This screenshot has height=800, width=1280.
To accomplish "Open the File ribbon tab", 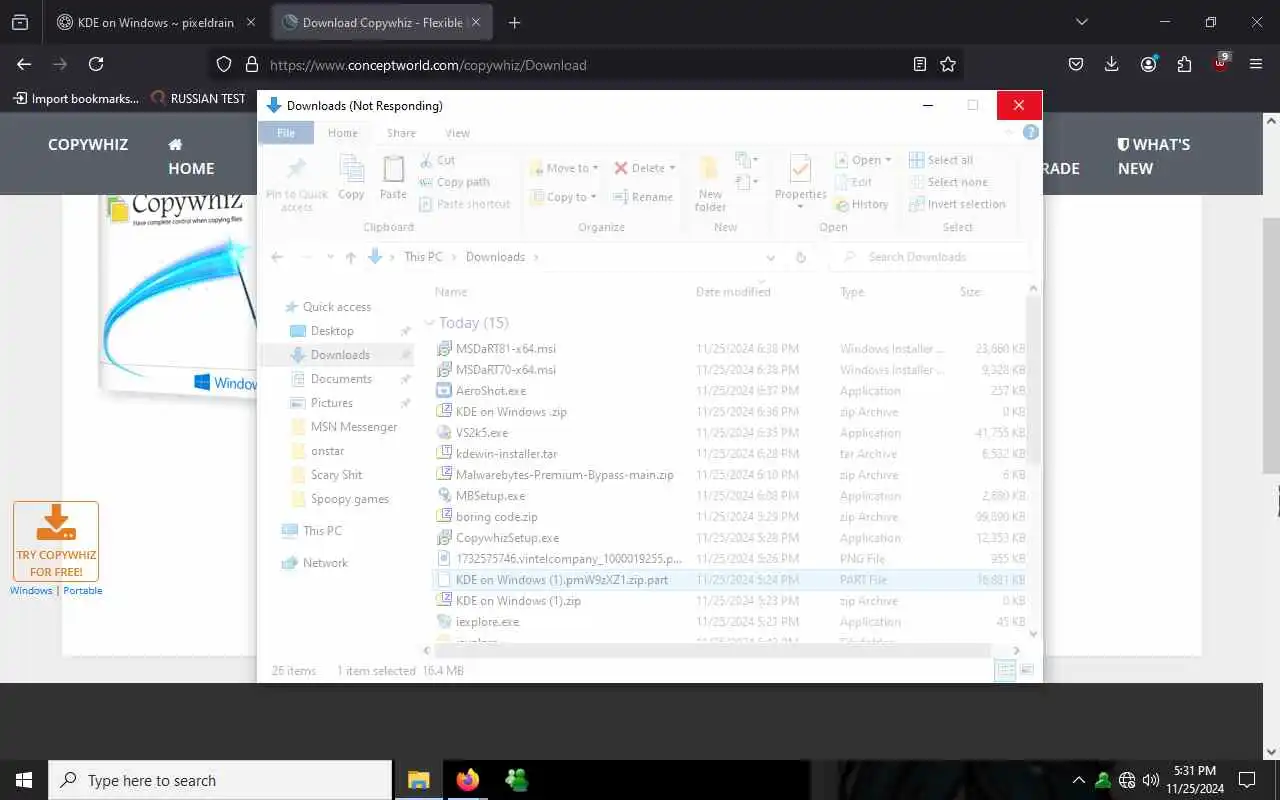I will click(x=286, y=133).
